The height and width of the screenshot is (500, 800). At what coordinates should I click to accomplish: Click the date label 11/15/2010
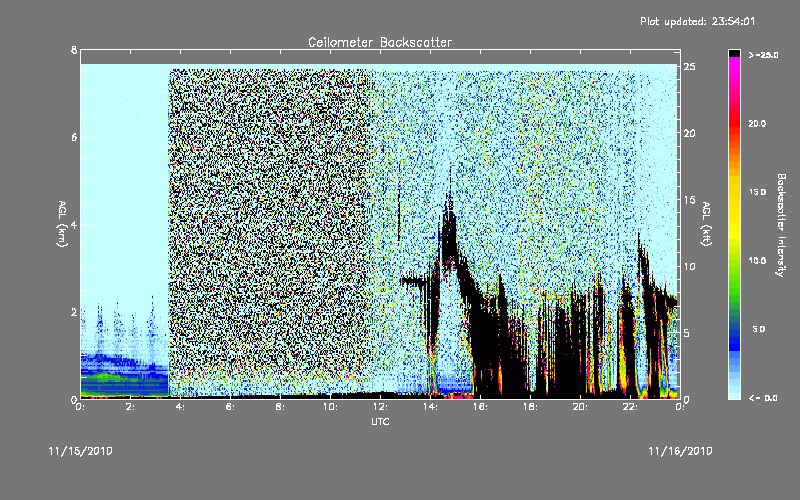click(81, 451)
